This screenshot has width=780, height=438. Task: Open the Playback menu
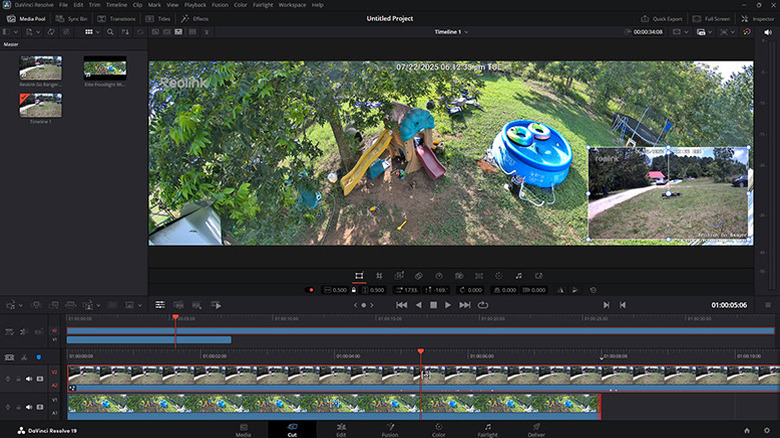(x=195, y=5)
